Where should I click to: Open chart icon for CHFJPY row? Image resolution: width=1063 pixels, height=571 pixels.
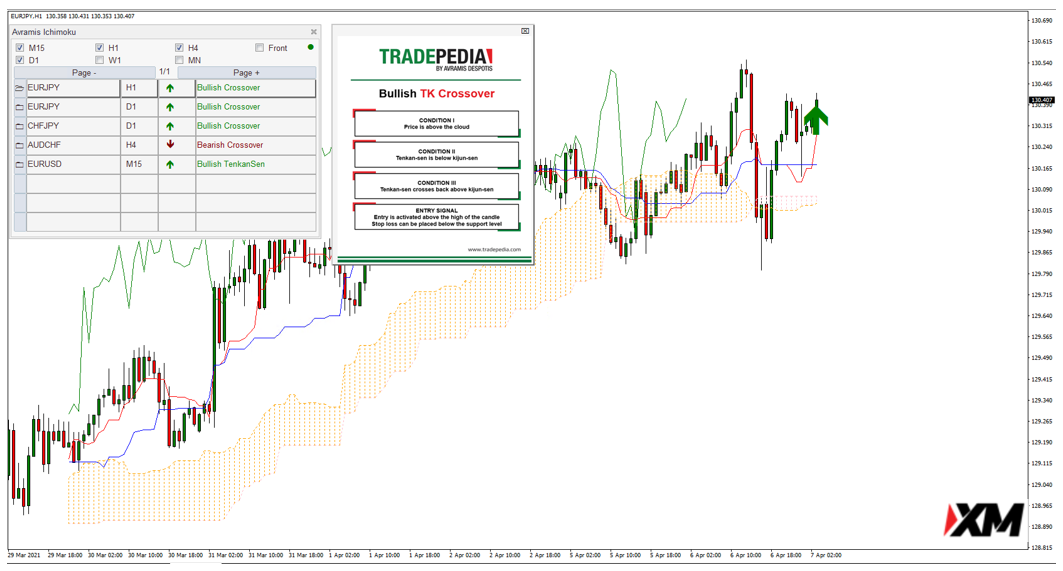point(20,126)
